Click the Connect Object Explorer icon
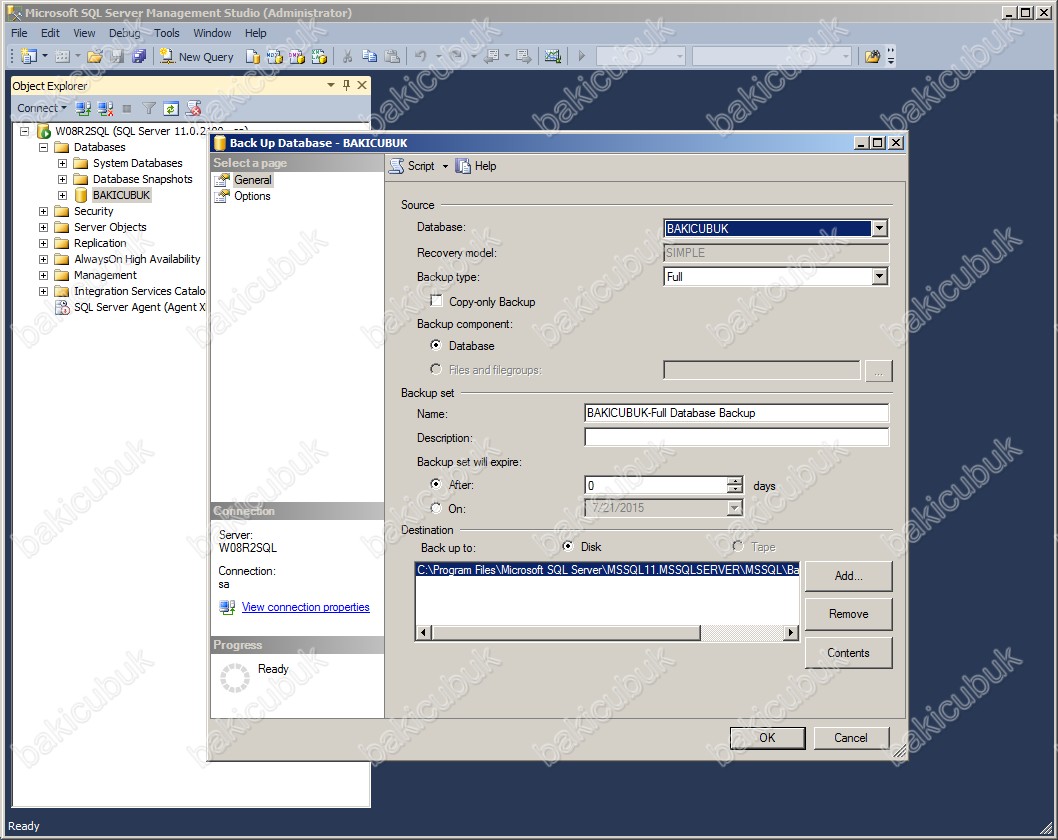Viewport: 1058px width, 840px height. 83,108
